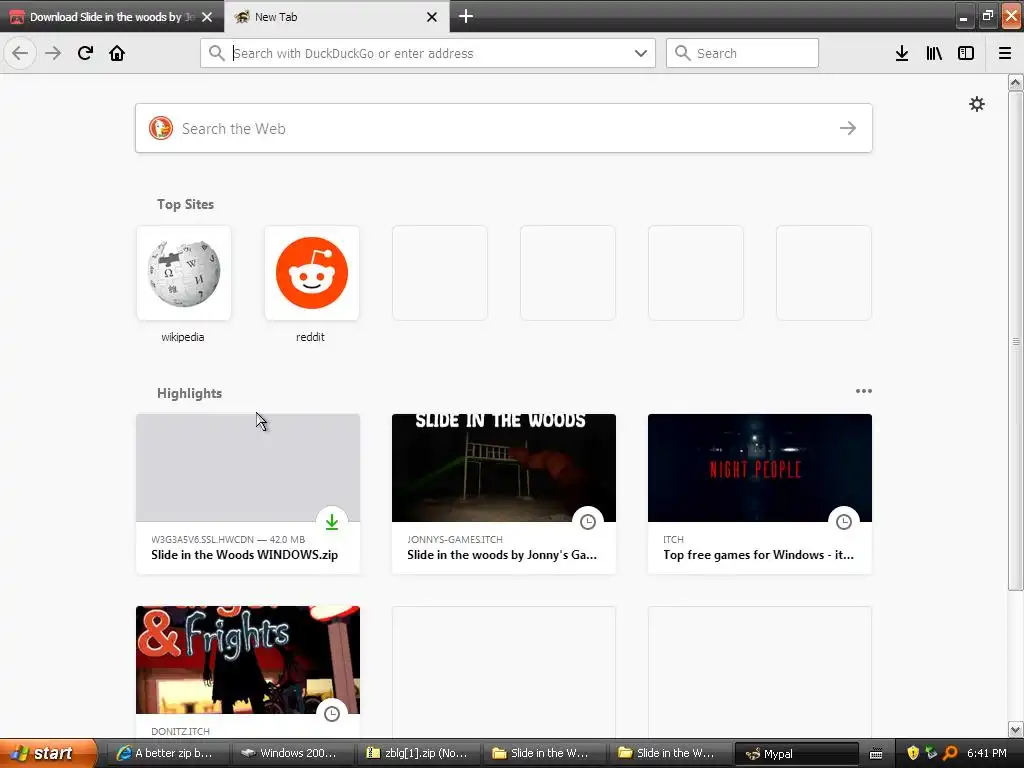Image resolution: width=1024 pixels, height=768 pixels.
Task: Click history clock icon on Slide in the woods card
Action: click(588, 521)
